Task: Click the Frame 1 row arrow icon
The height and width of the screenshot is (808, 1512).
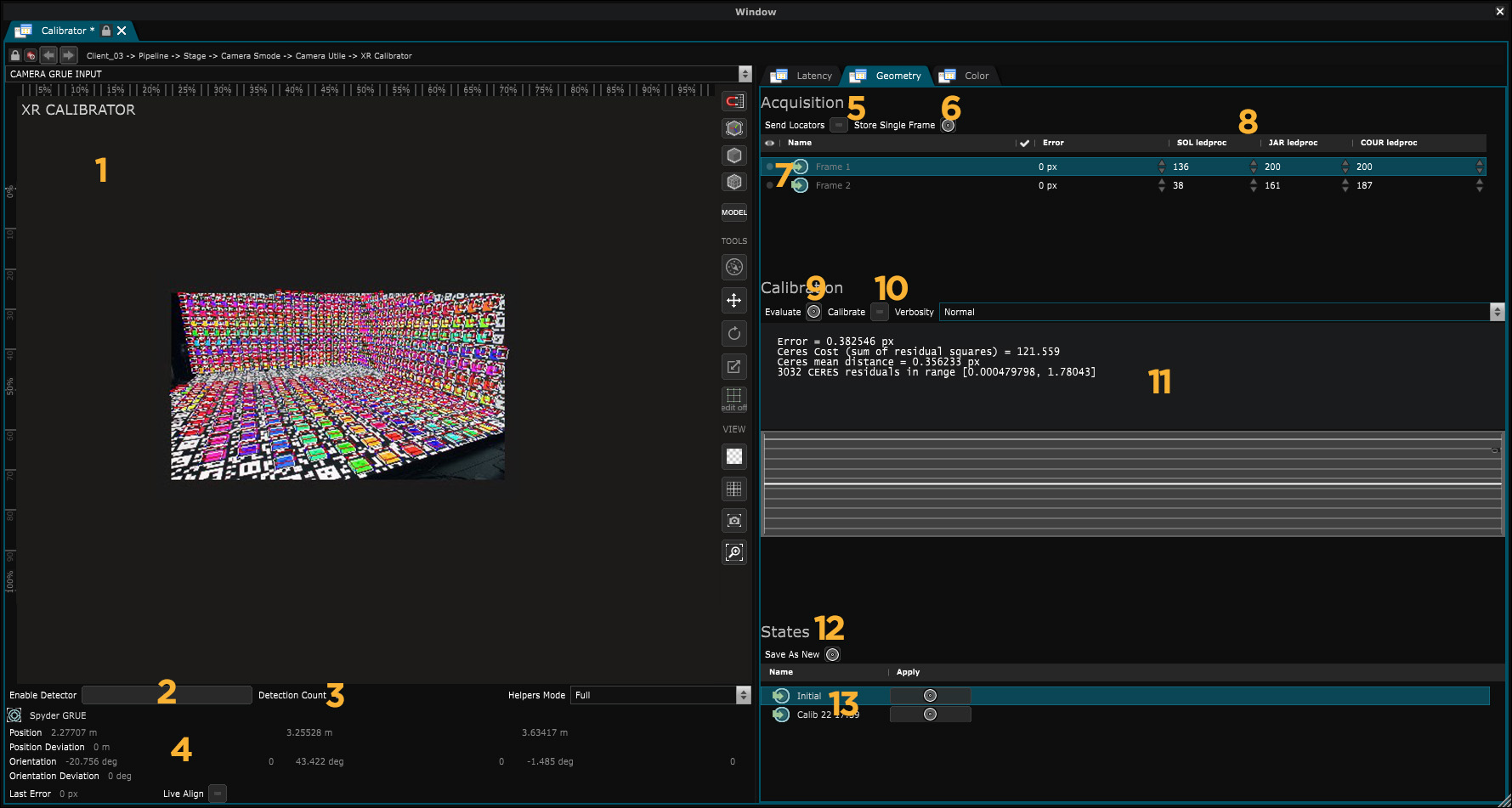Action: (x=800, y=167)
